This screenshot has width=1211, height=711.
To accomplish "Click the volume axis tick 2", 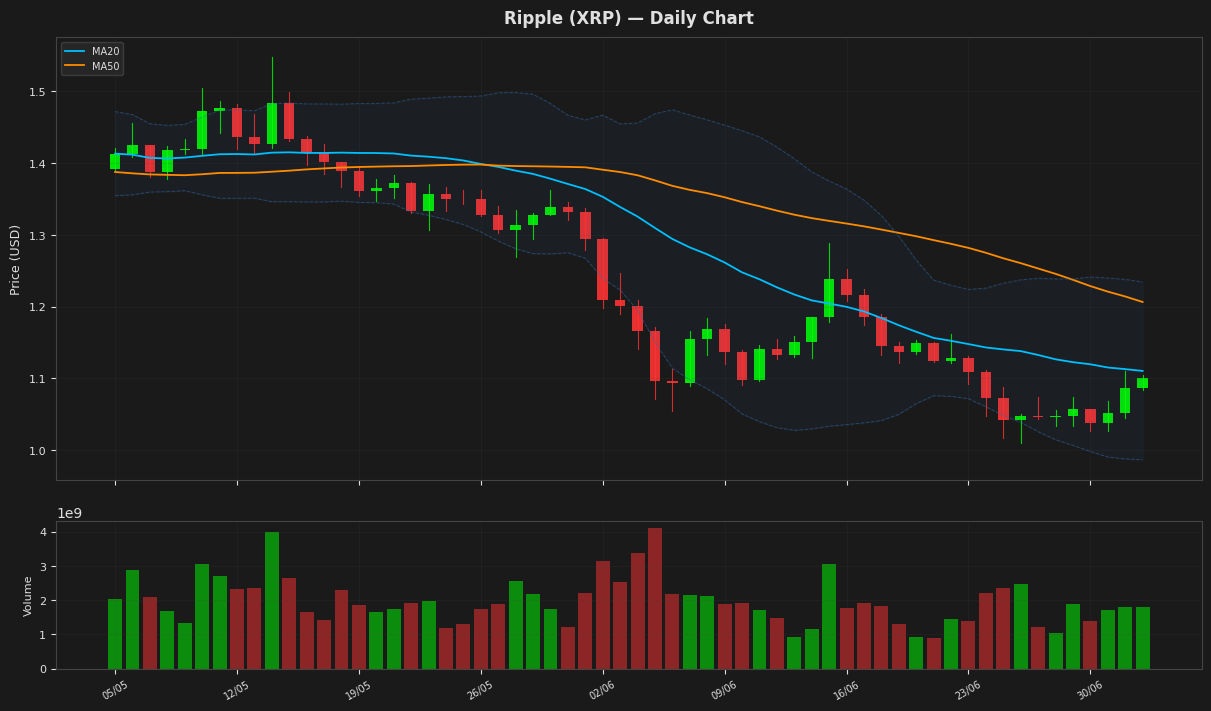I will (44, 601).
